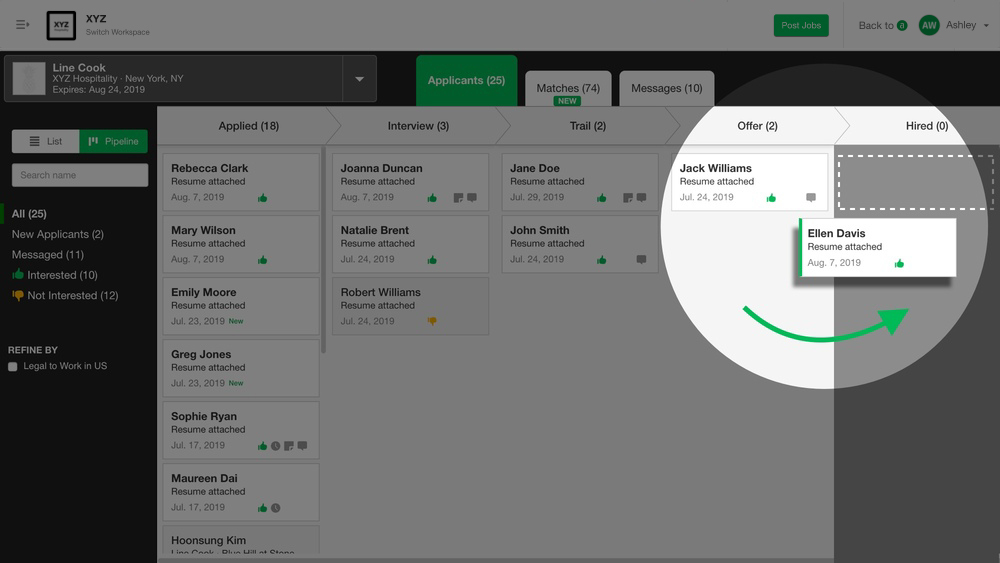The image size is (1000, 563).
Task: Click Jack Williams' thumbs-up icon
Action: pyautogui.click(x=771, y=198)
